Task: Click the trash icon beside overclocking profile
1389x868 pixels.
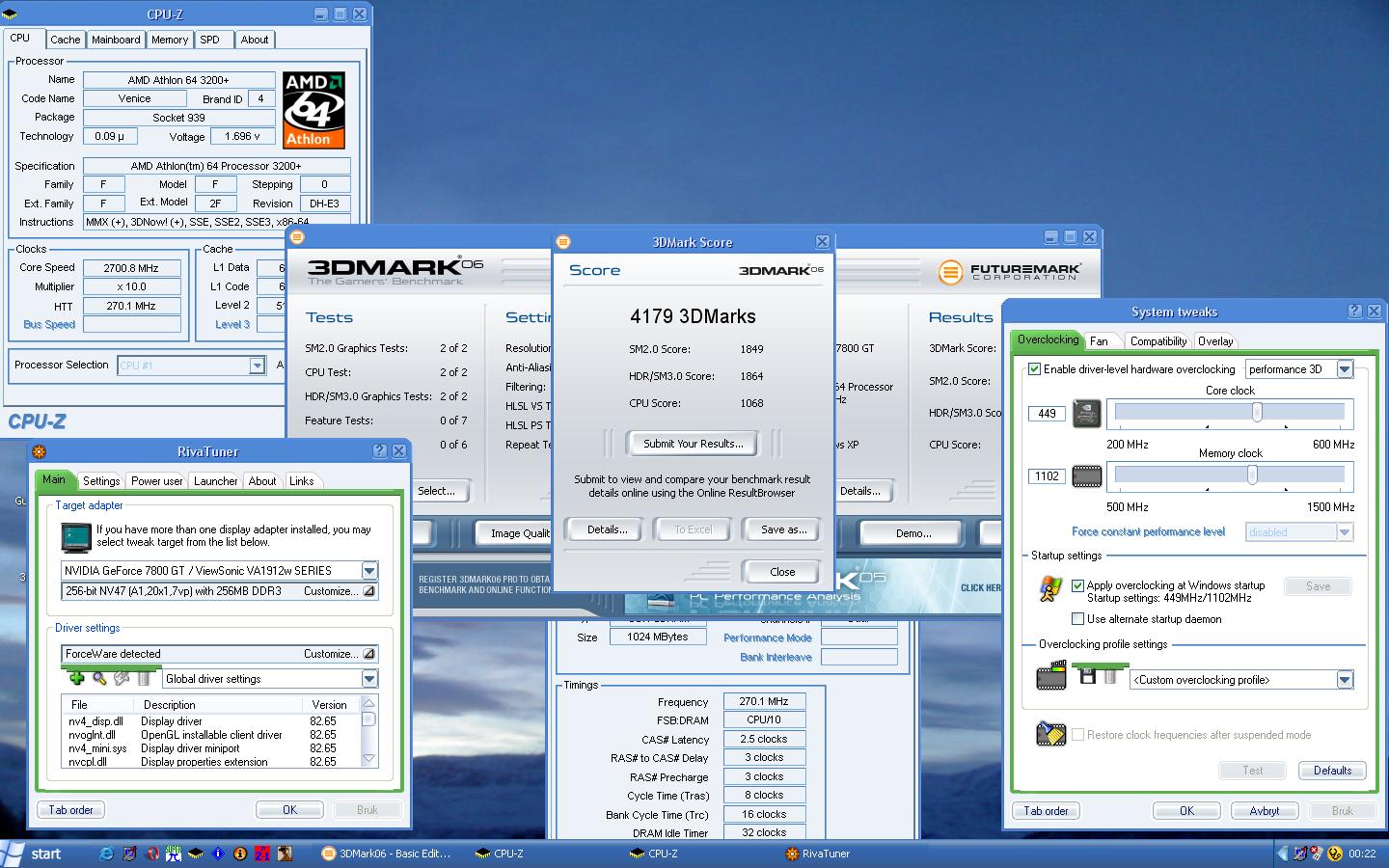Action: pos(1111,677)
